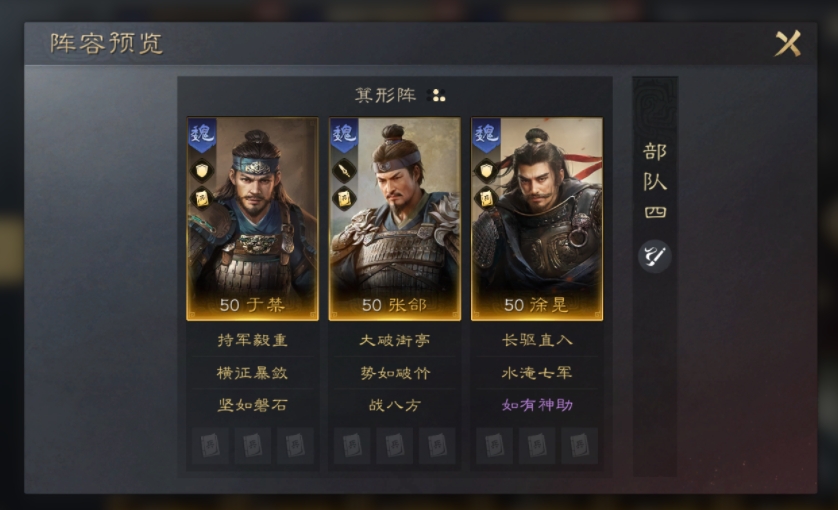The width and height of the screenshot is (838, 510).
Task: Select the middle empty book slot under 张郃
Action: click(x=394, y=445)
